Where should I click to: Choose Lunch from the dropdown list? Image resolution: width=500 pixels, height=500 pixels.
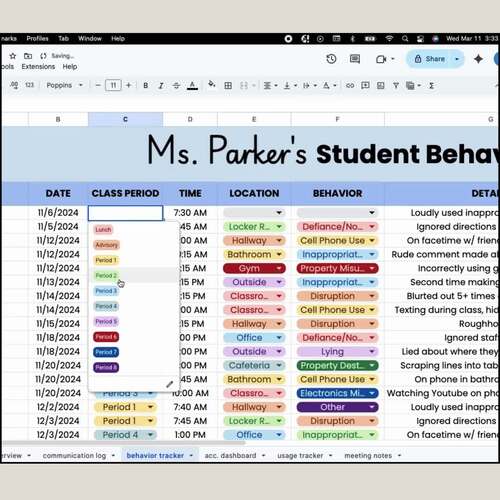click(x=103, y=230)
